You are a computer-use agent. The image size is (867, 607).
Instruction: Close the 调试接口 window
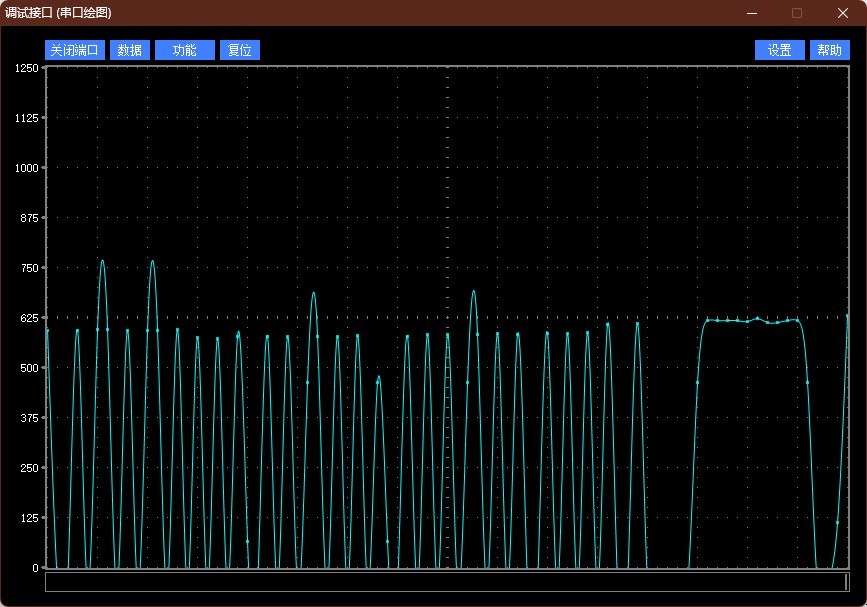tap(842, 13)
